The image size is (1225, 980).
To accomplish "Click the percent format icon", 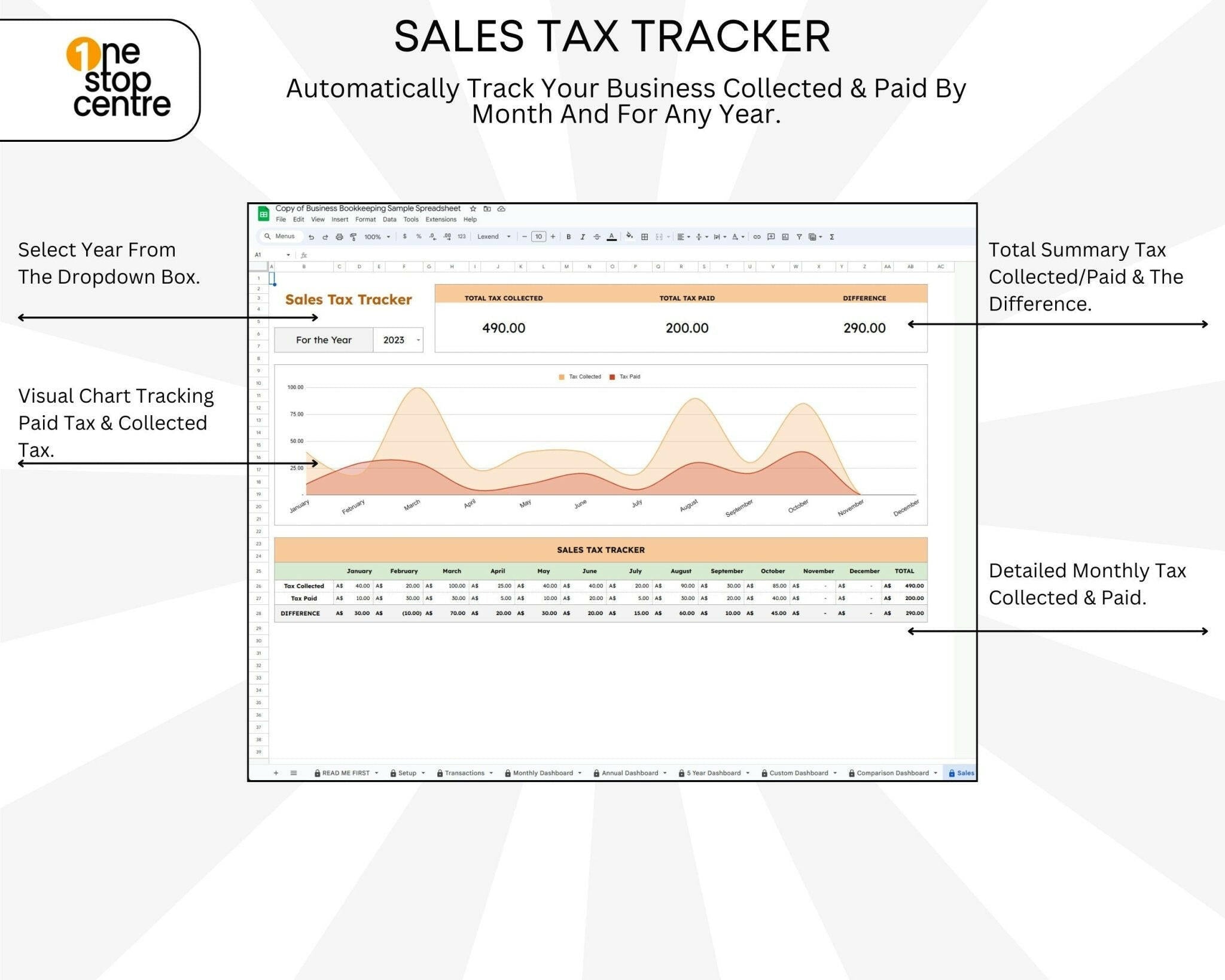I will click(x=419, y=238).
